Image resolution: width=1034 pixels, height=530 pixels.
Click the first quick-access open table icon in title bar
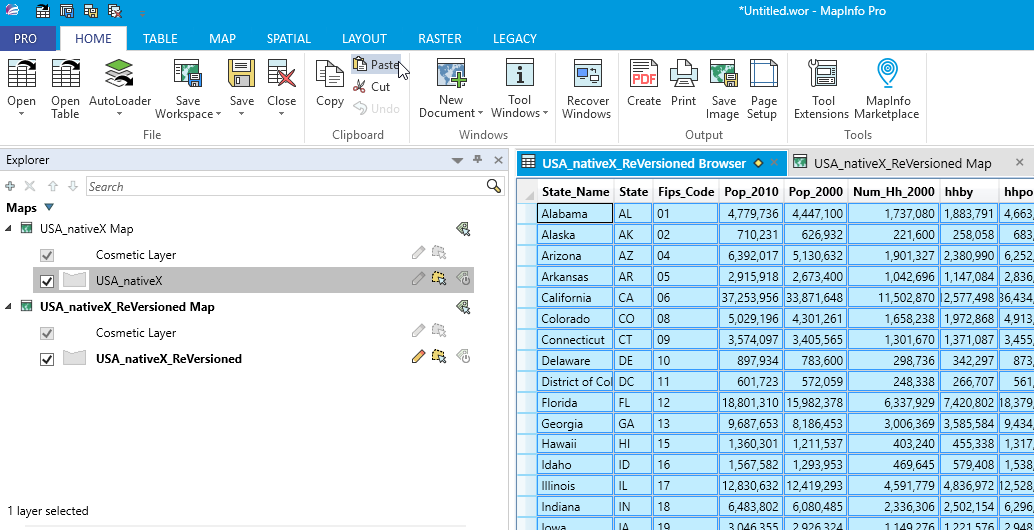click(43, 10)
